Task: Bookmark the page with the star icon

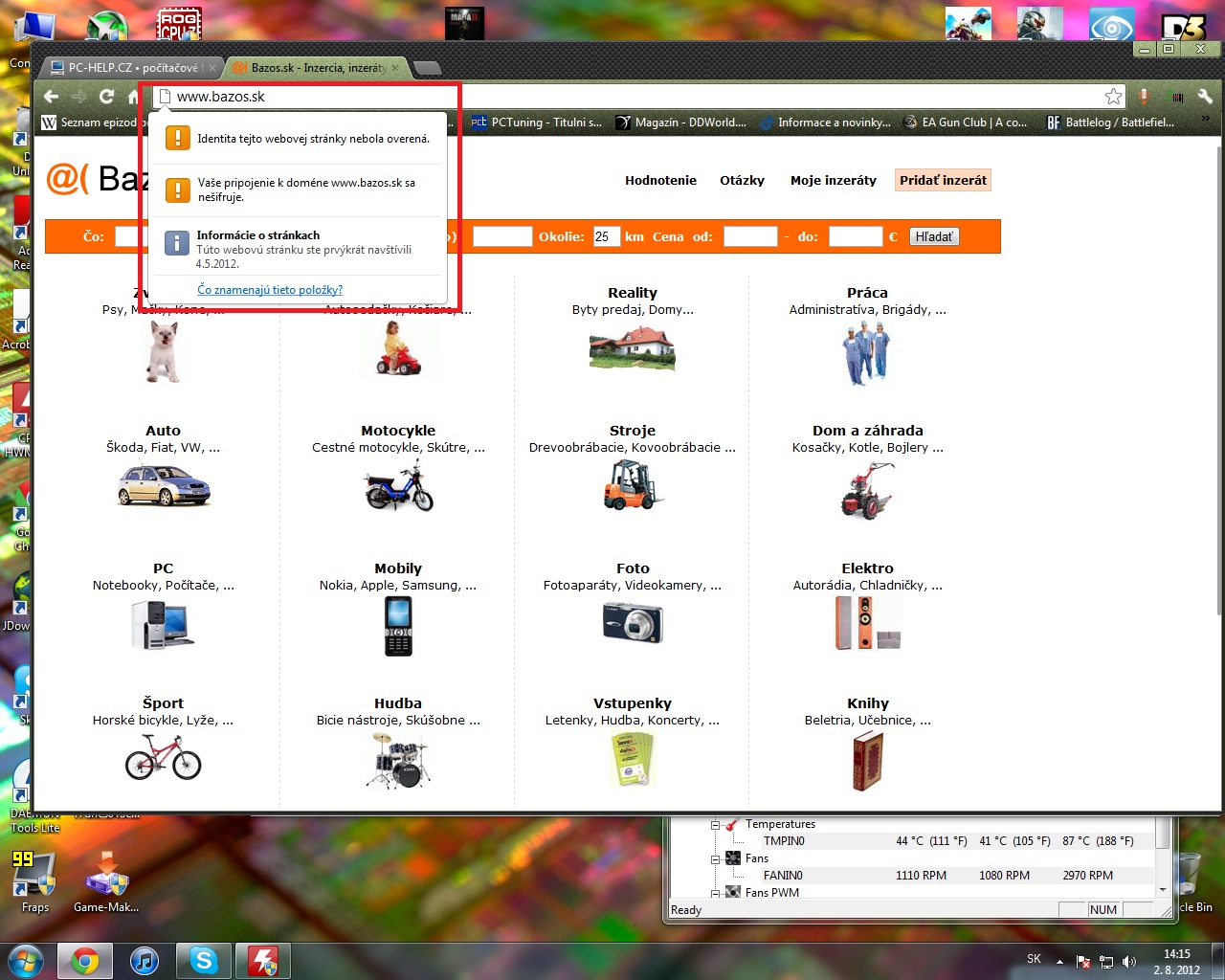Action: tap(1113, 97)
